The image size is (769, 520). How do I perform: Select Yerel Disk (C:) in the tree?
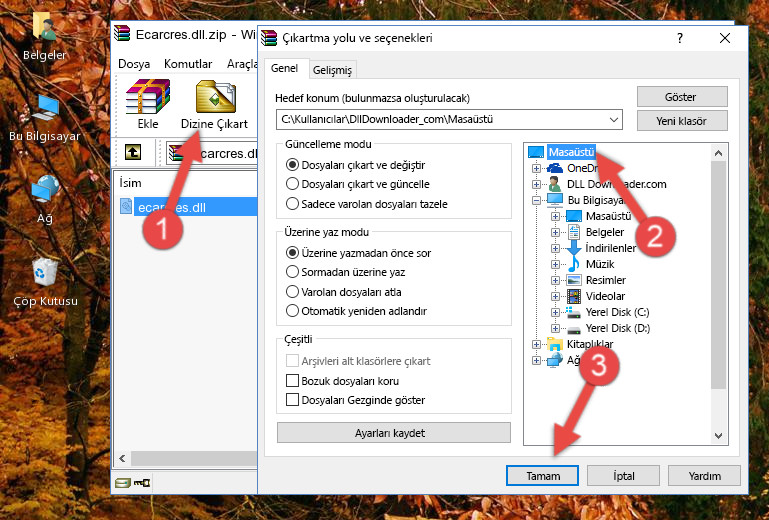click(x=617, y=312)
